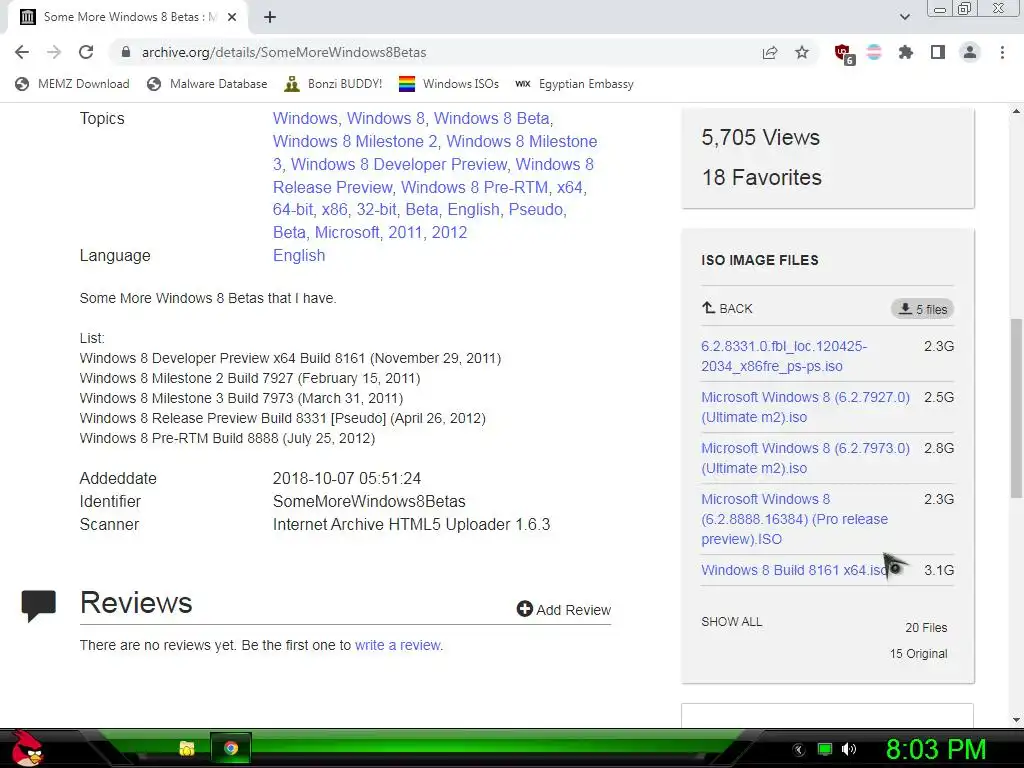Reload the archive.org page
This screenshot has width=1024, height=768.
[x=86, y=52]
